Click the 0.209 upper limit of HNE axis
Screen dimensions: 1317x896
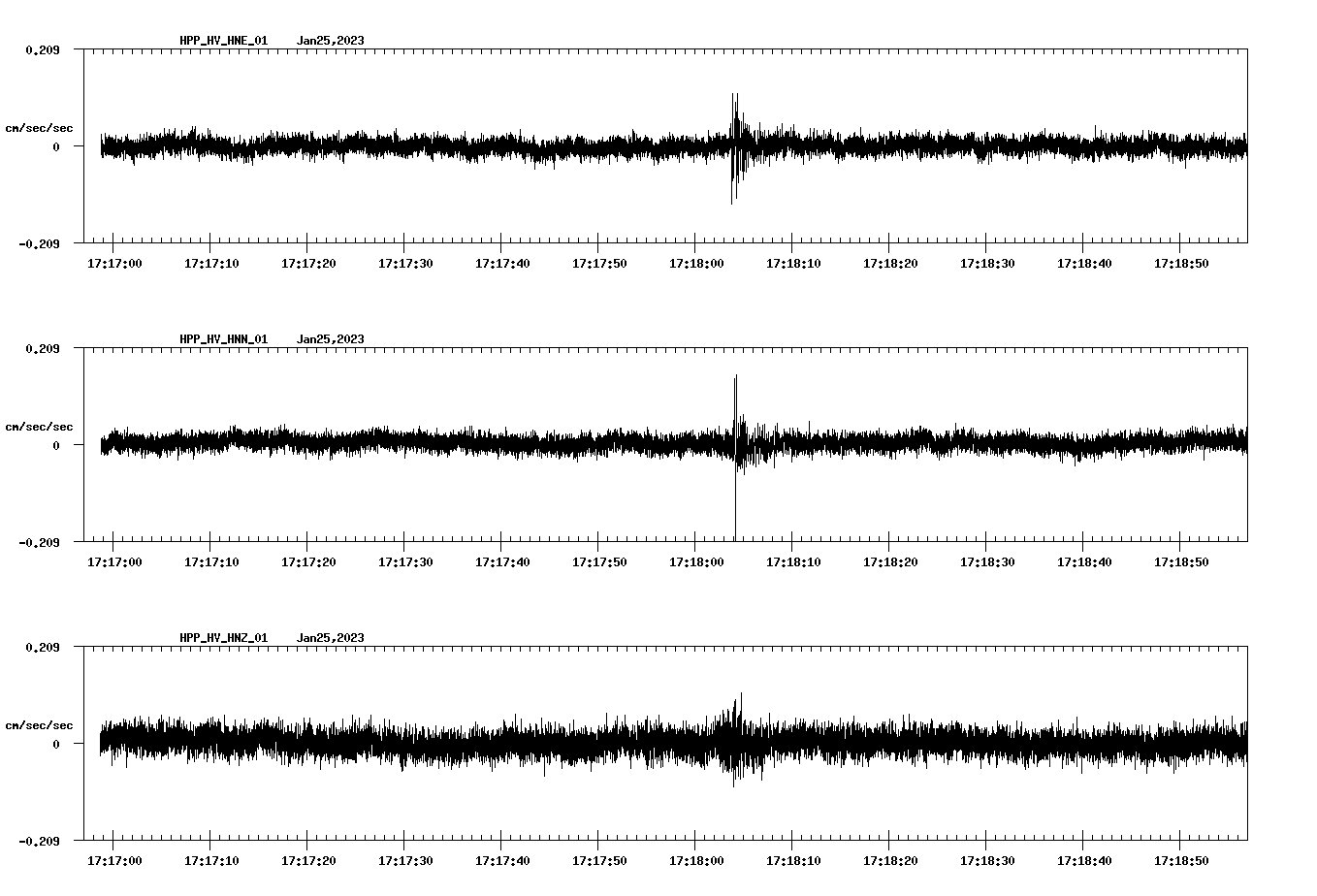coord(42,49)
